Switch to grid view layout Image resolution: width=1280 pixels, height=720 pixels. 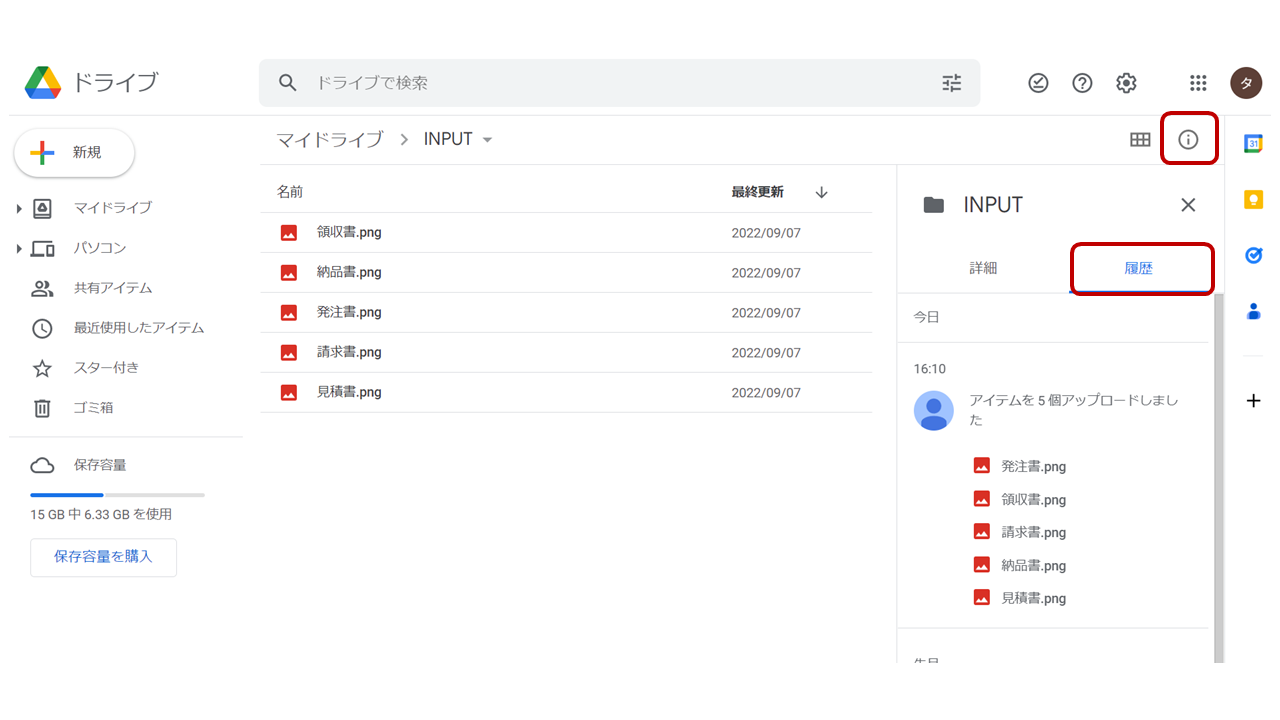(1140, 139)
